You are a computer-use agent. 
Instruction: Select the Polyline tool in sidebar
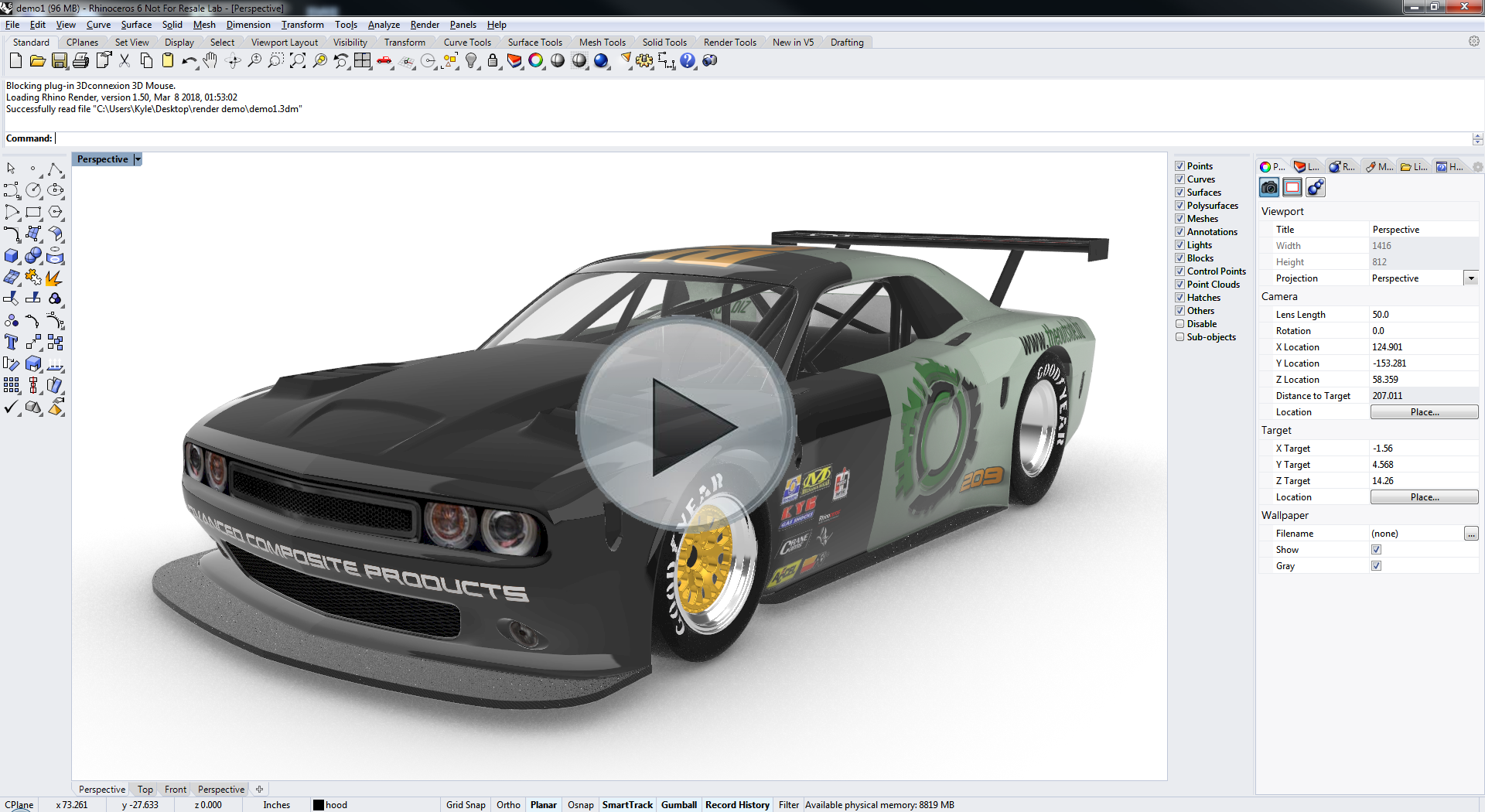click(55, 168)
